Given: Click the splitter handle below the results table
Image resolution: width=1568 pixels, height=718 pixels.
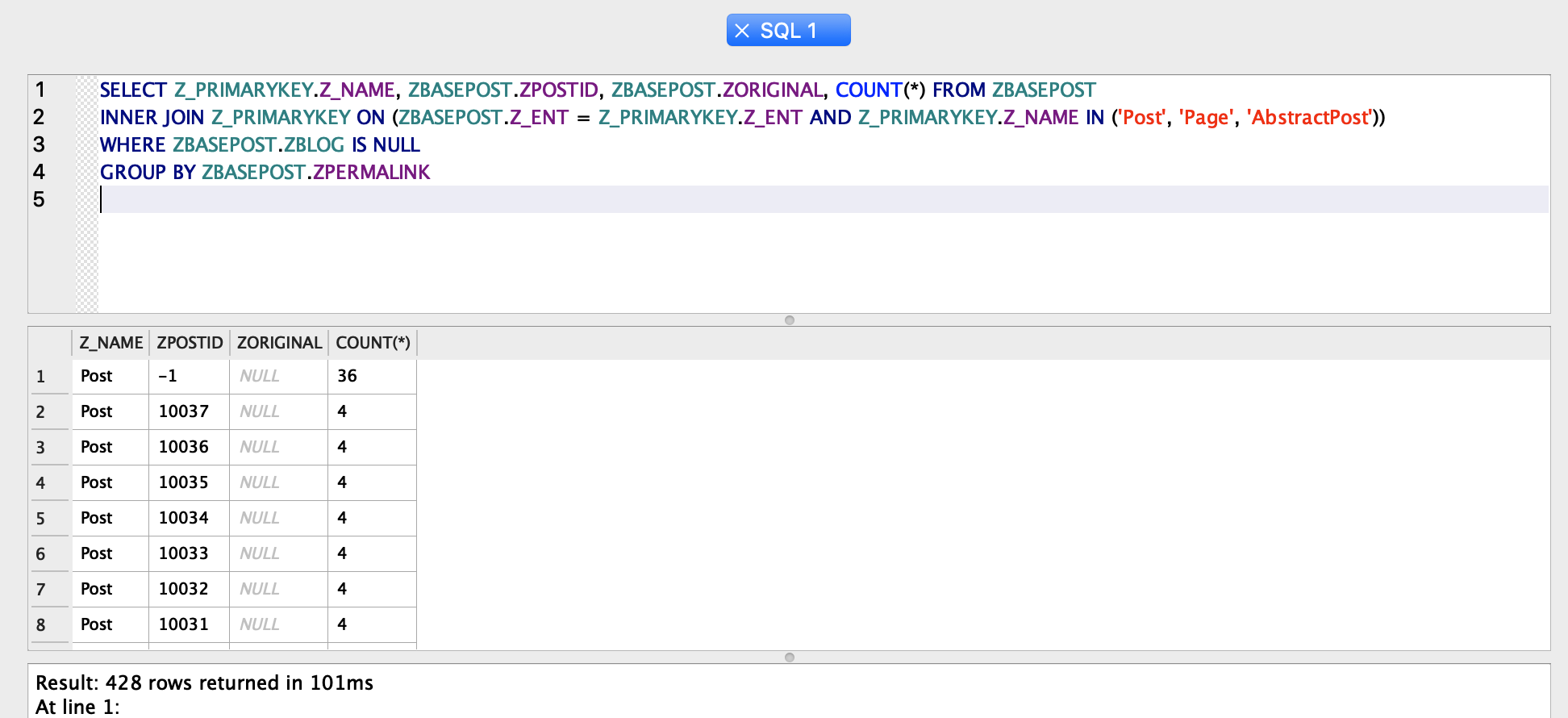Looking at the screenshot, I should [x=790, y=657].
